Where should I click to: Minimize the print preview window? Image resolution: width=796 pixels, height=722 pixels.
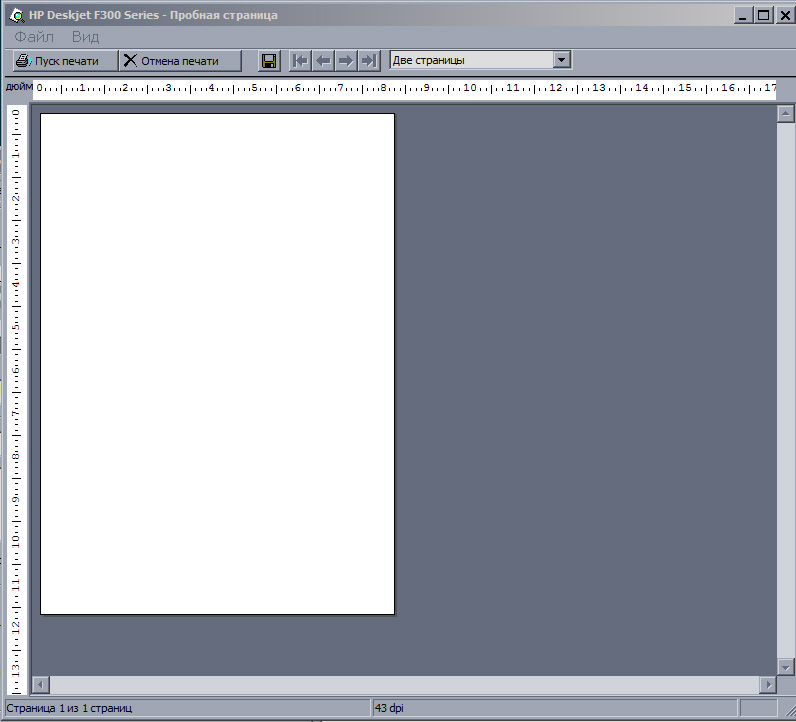pos(743,15)
